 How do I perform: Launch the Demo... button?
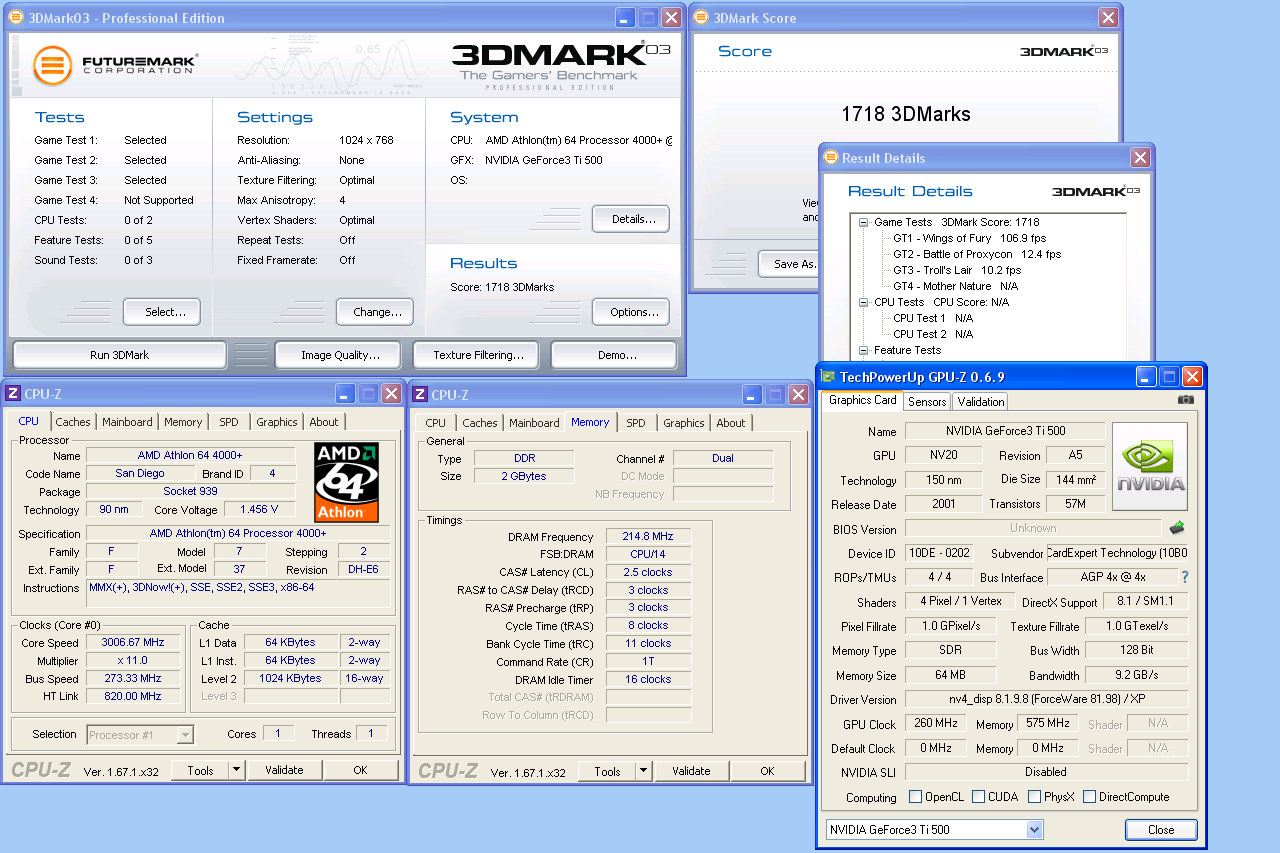point(614,355)
